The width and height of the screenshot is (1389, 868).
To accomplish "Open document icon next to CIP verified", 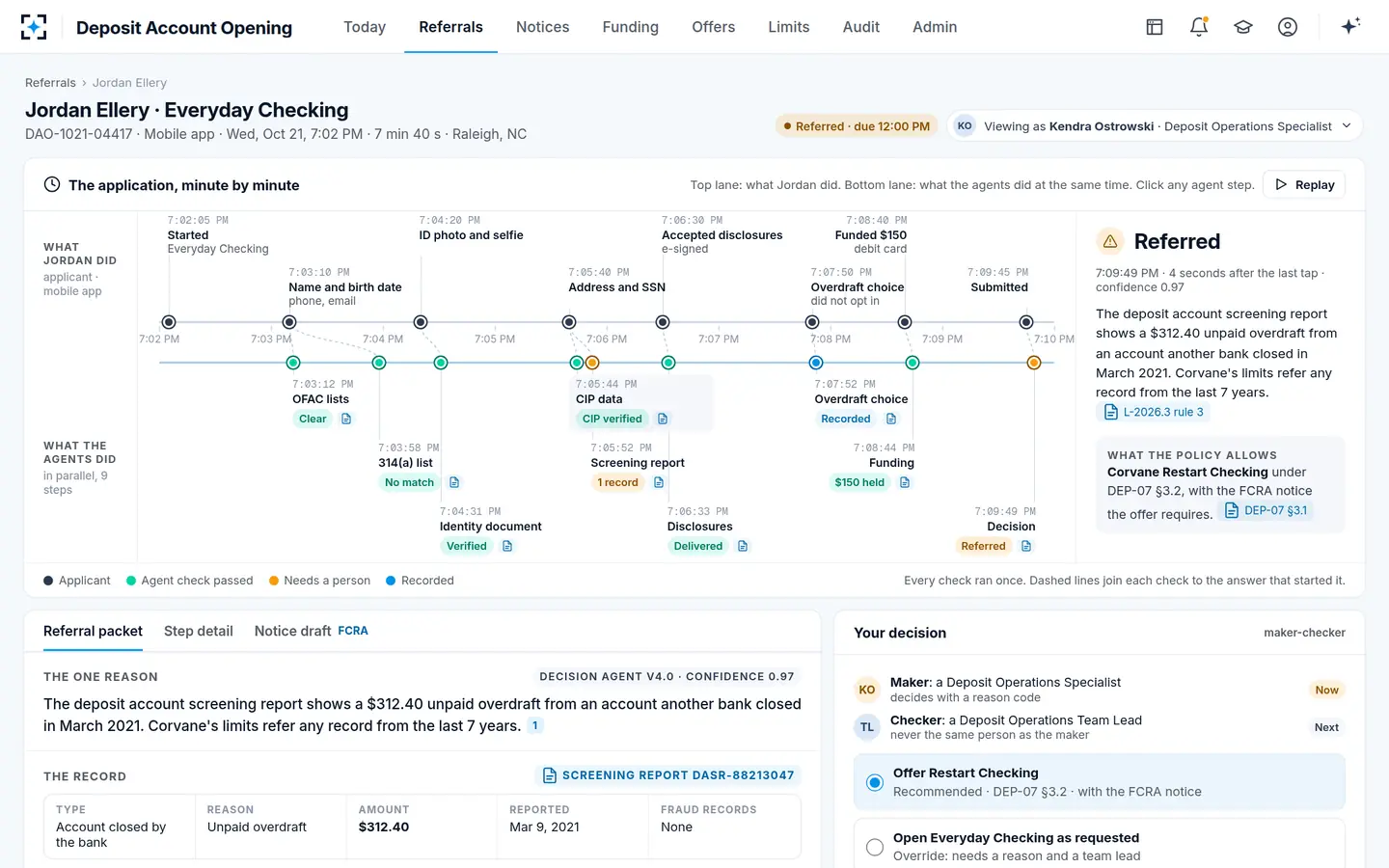I will coord(663,419).
